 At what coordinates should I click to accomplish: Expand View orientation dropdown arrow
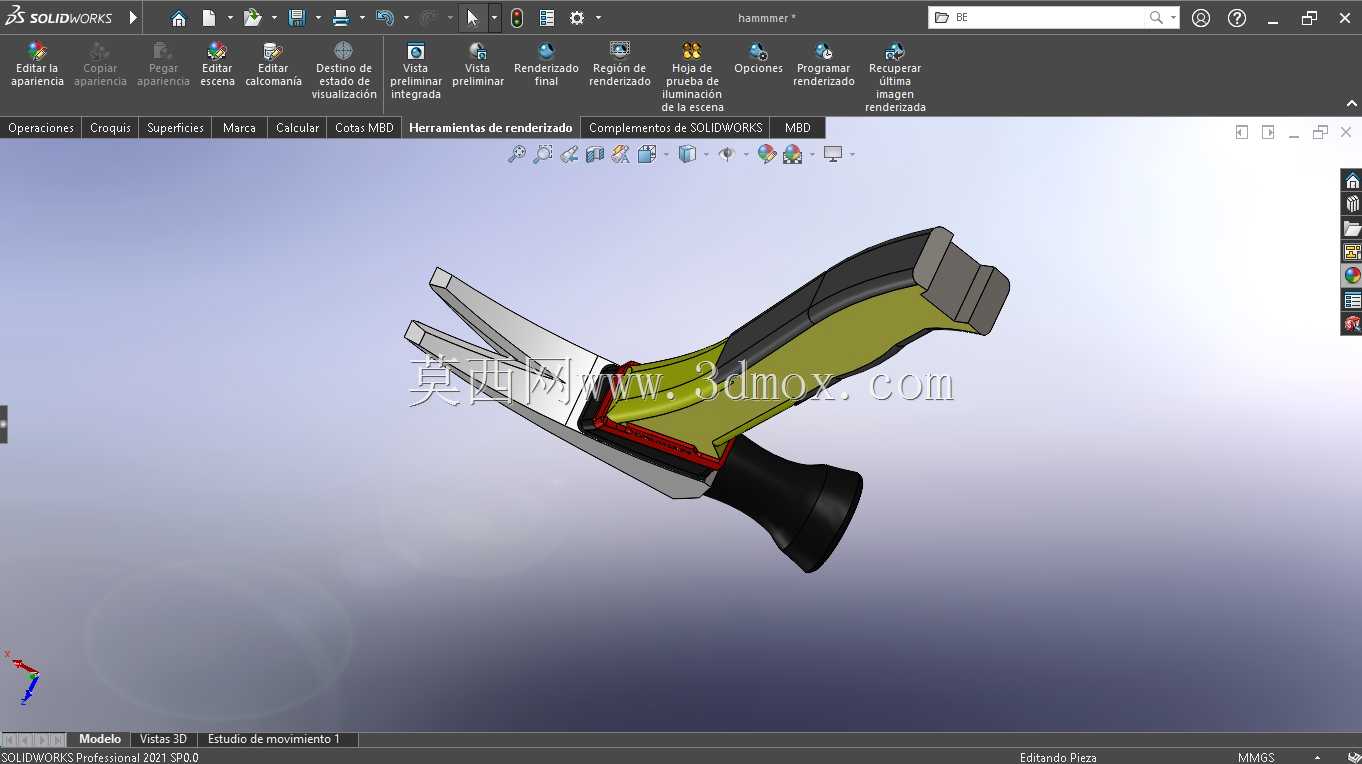coord(665,154)
